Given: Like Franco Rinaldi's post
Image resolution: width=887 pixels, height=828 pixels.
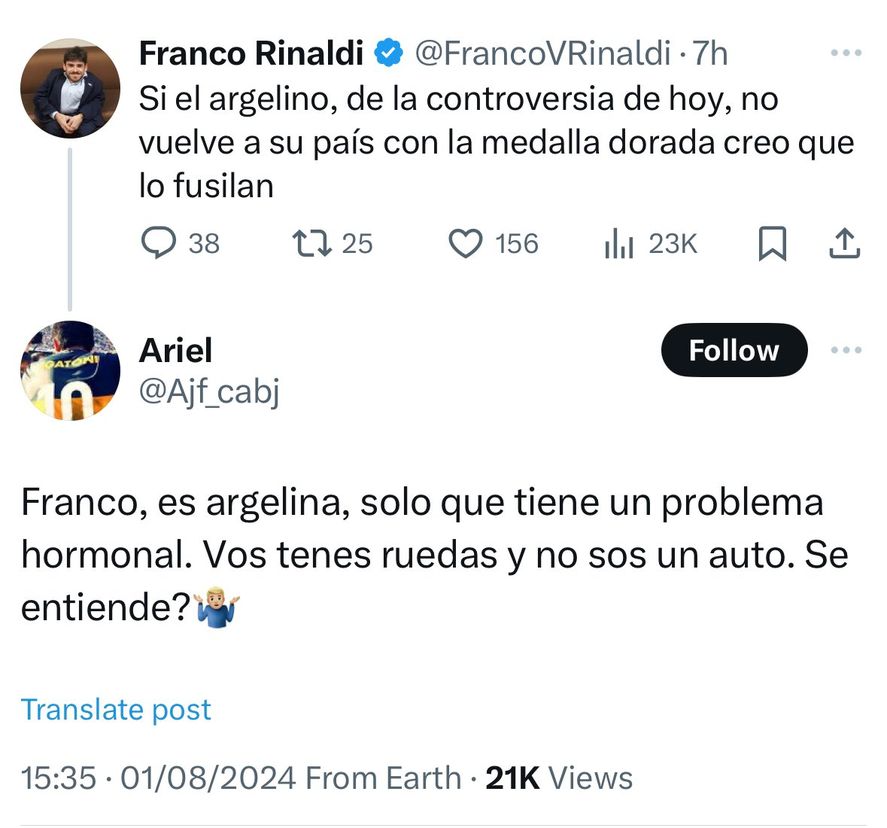Looking at the screenshot, I should [x=465, y=243].
